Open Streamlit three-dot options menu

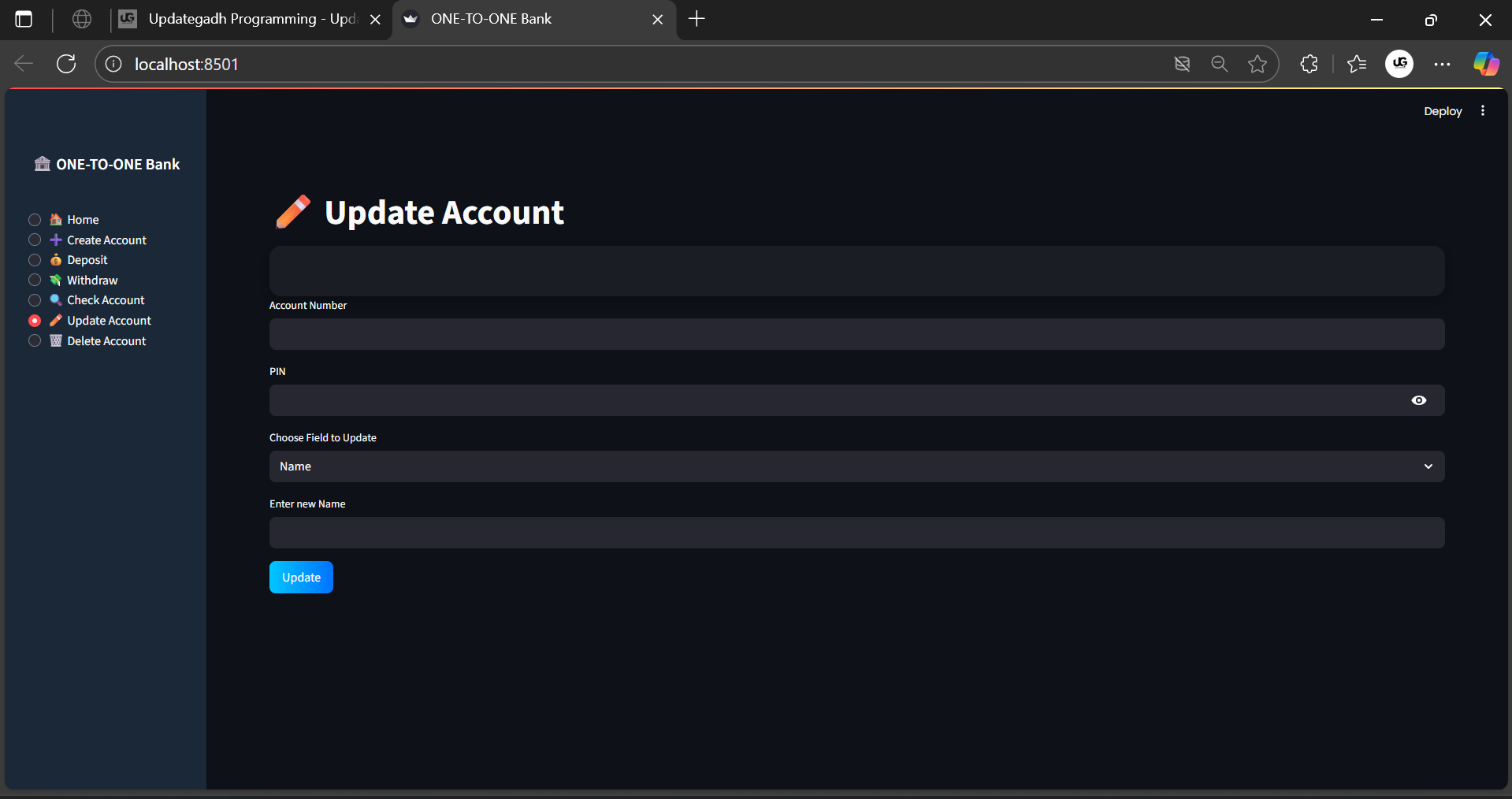coord(1482,111)
